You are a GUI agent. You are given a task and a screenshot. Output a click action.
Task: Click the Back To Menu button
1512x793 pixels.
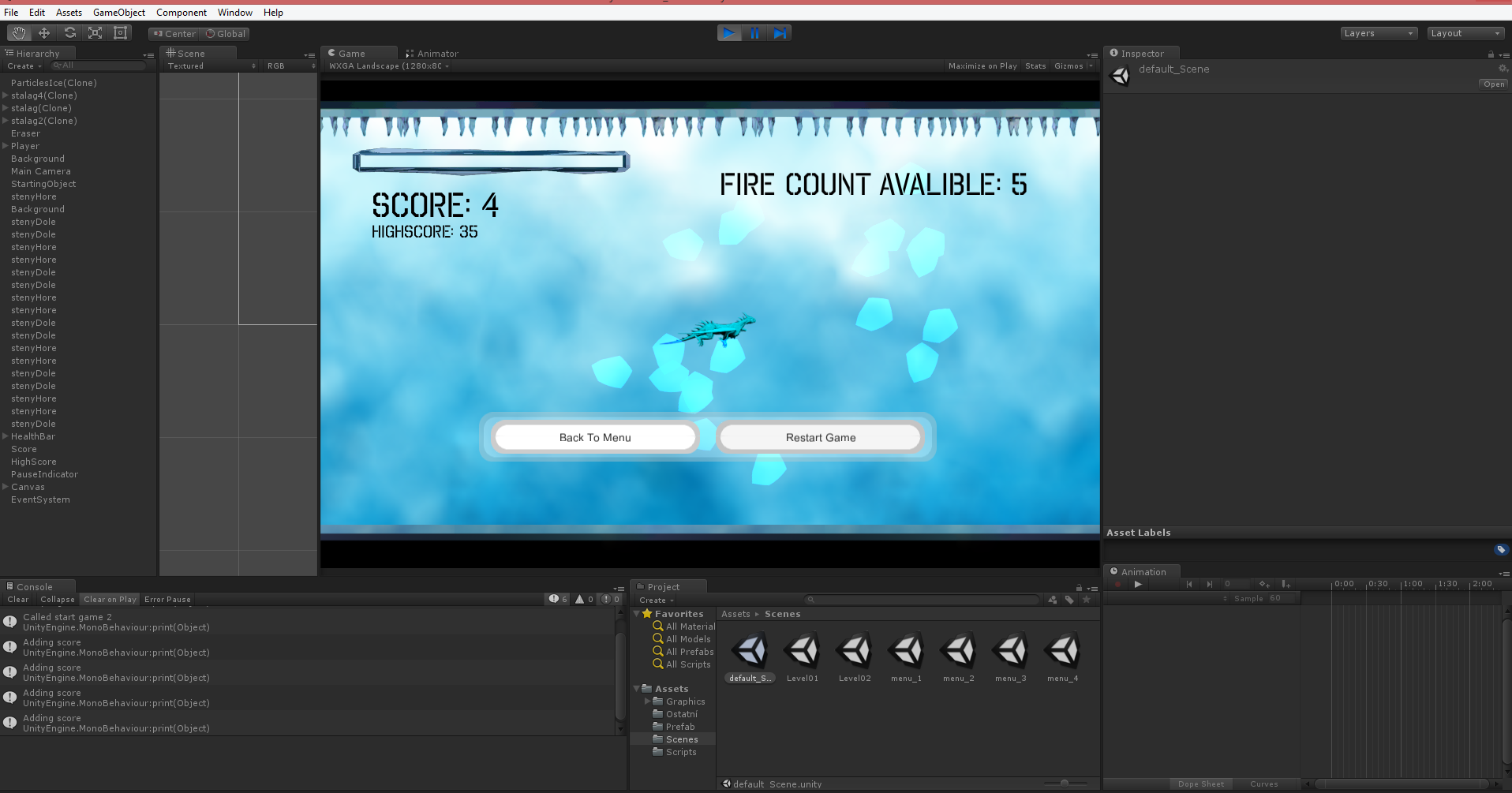(x=595, y=437)
